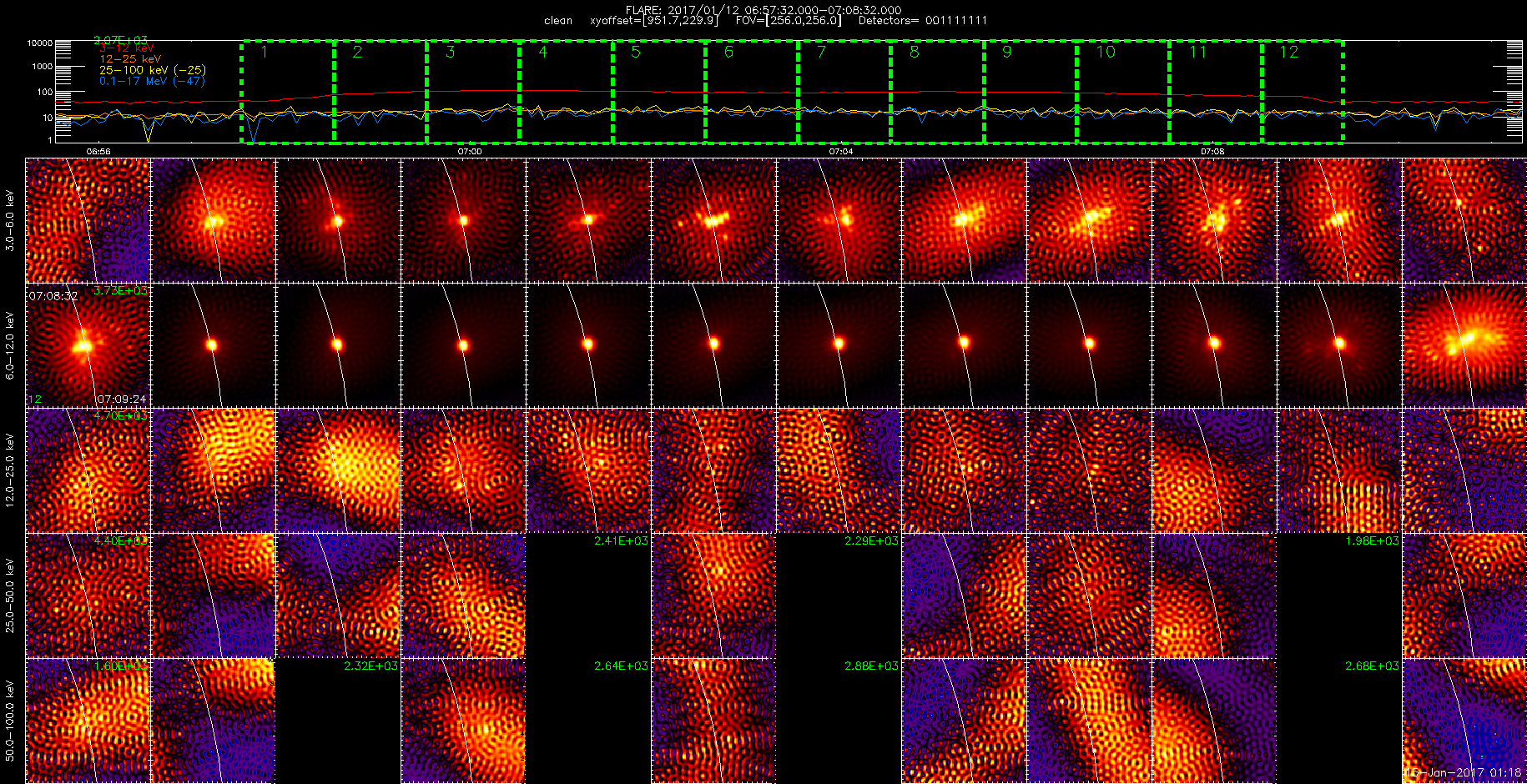Click the '3.0-6.0 keV' row label
Viewport: 1527px width, 784px height.
(10, 220)
